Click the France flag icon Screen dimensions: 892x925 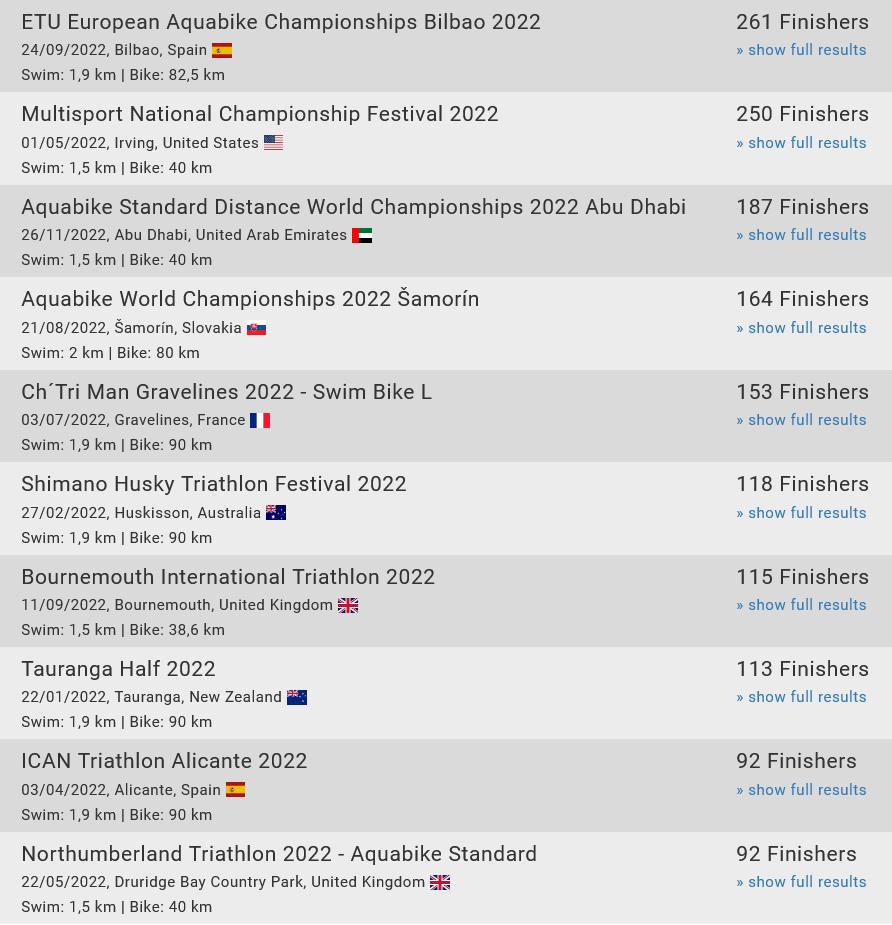pyautogui.click(x=260, y=421)
